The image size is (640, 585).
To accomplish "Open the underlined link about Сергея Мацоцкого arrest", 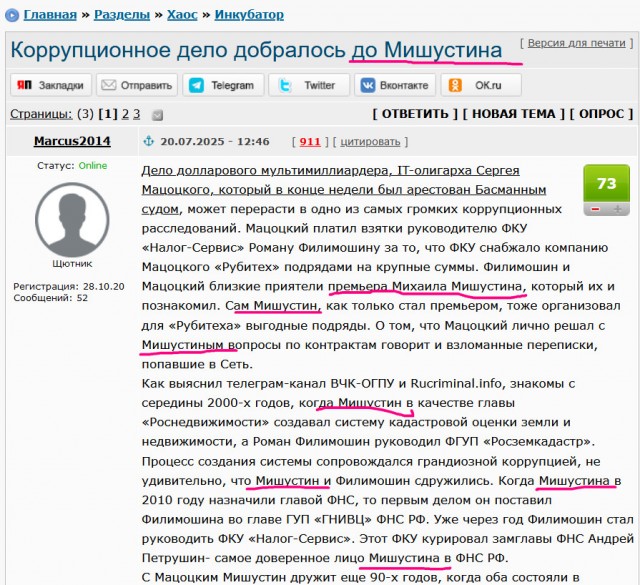I will click(x=344, y=189).
